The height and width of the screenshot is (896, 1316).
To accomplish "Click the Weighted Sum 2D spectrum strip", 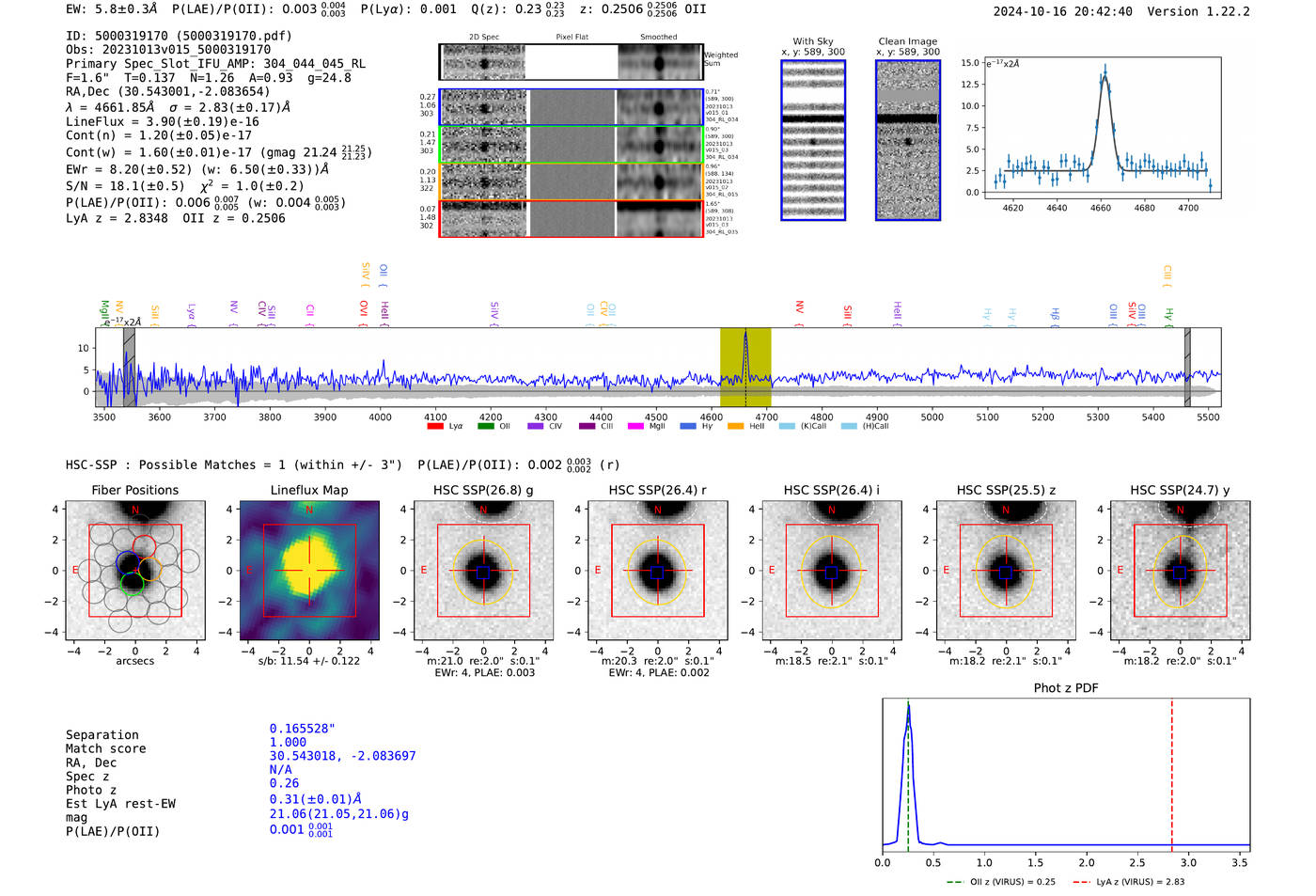I will click(572, 62).
